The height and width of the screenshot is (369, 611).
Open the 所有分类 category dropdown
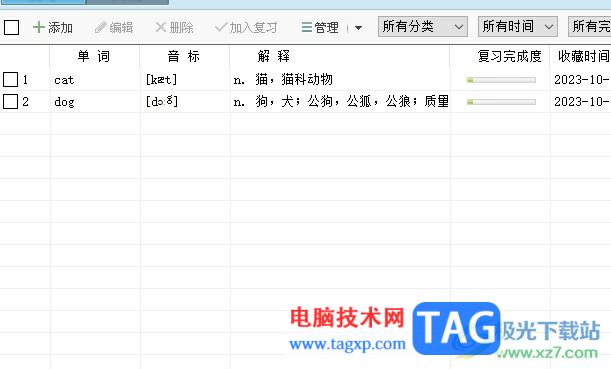click(422, 26)
